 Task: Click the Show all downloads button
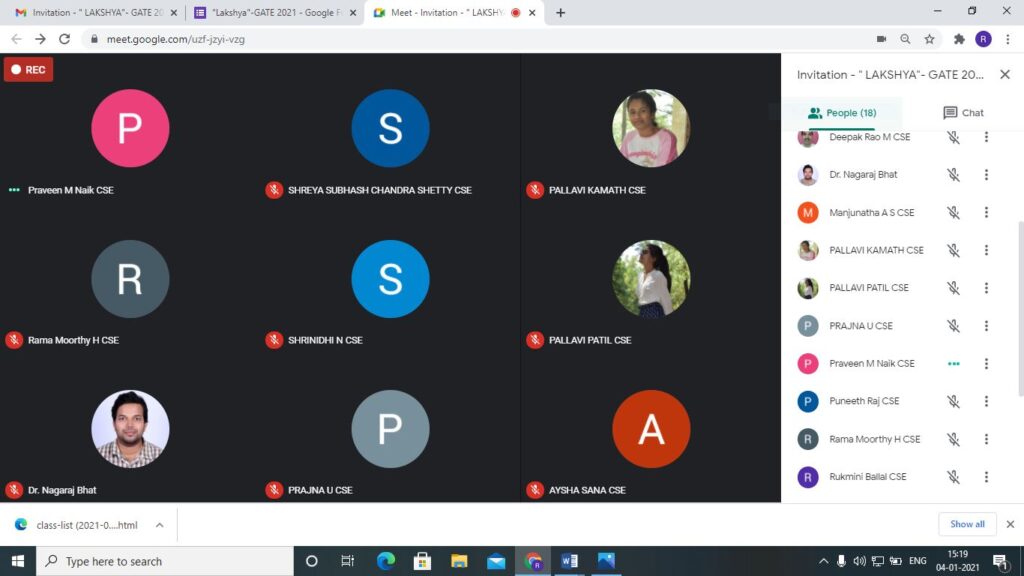(x=967, y=524)
